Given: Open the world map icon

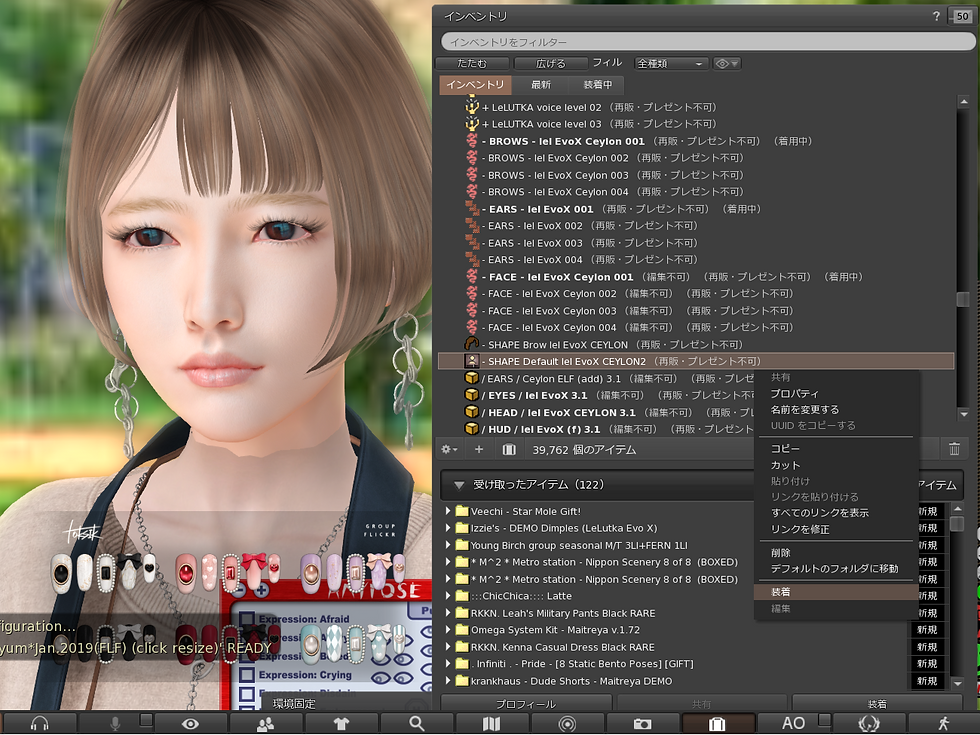Looking at the screenshot, I should [x=492, y=724].
